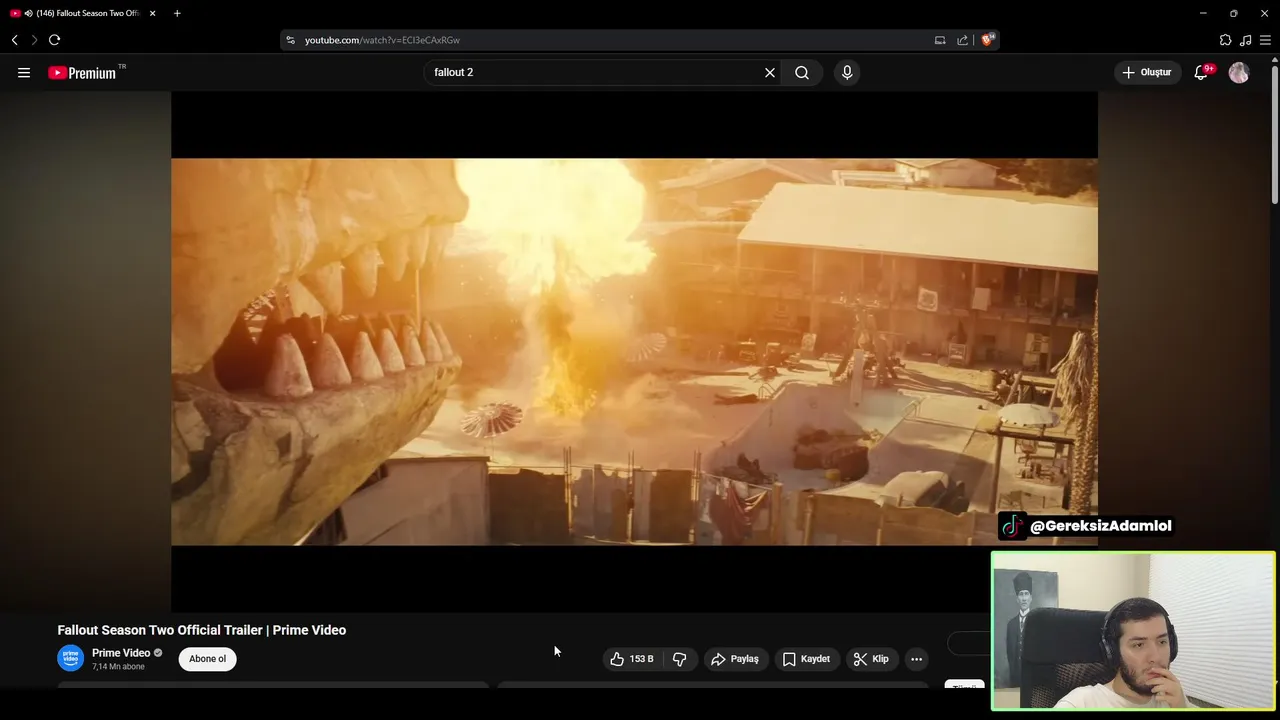This screenshot has height=720, width=1280.
Task: Go to YouTube Premium home logo
Action: [82, 73]
